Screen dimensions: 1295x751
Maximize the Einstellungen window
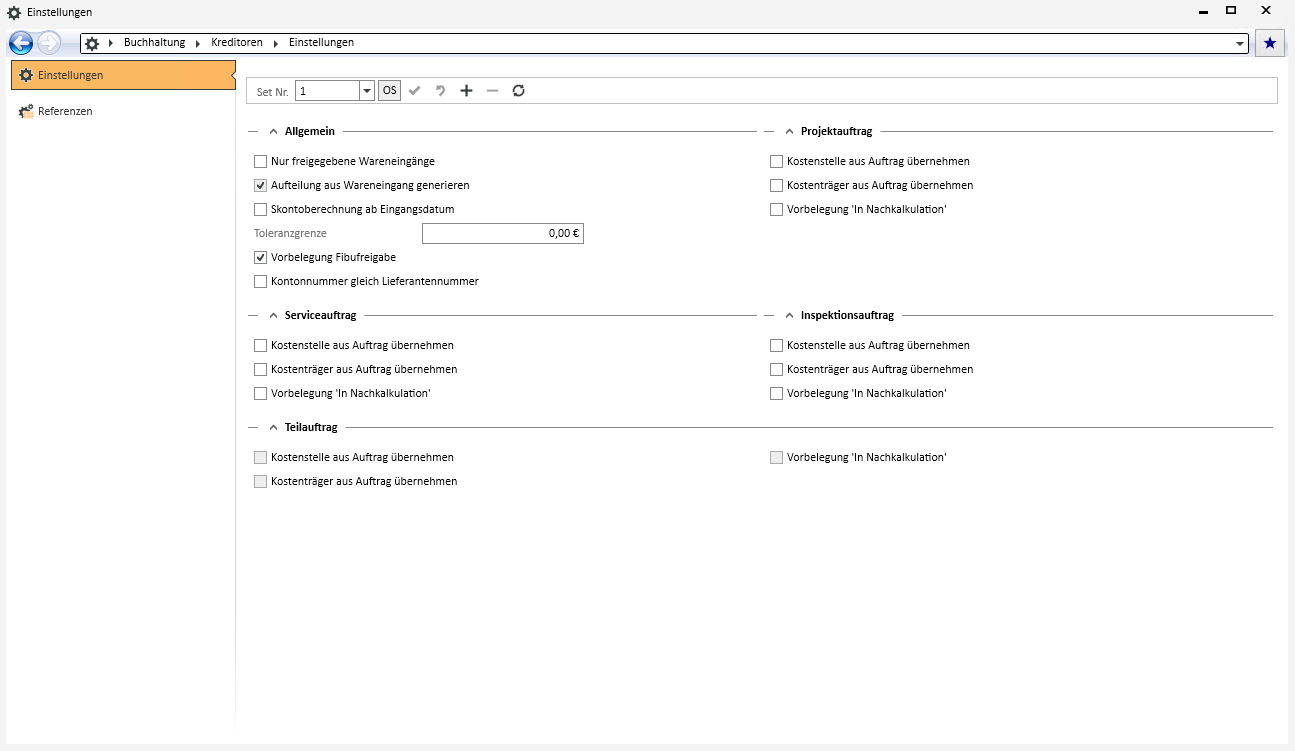coord(1231,11)
